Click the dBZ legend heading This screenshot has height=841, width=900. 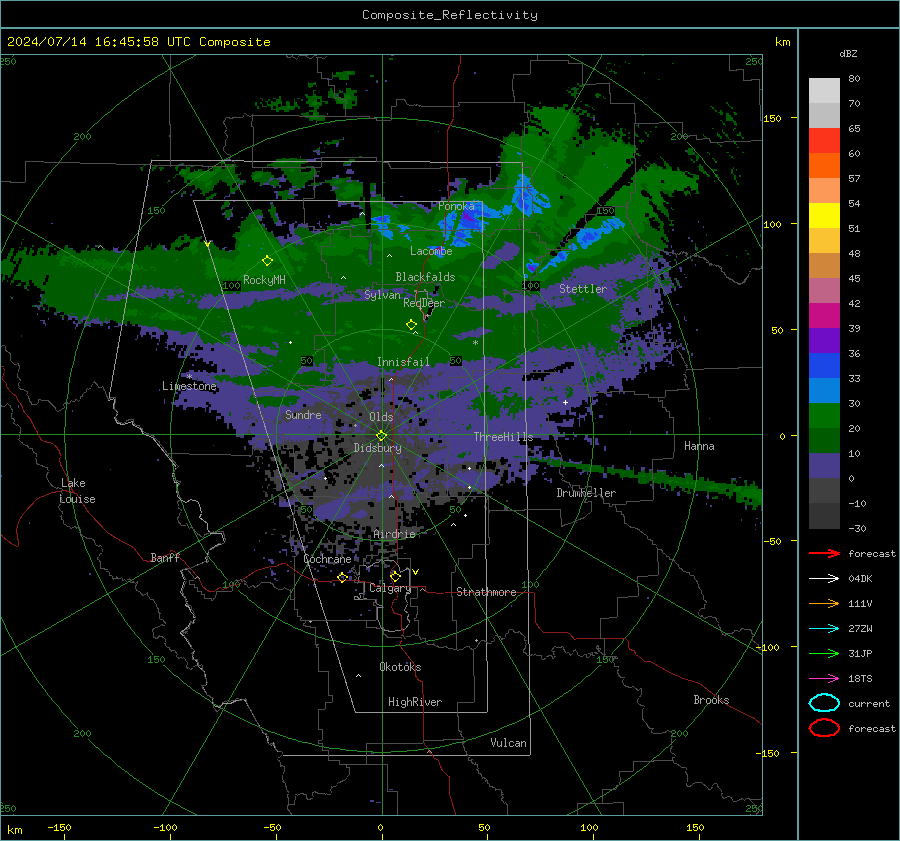[x=848, y=53]
